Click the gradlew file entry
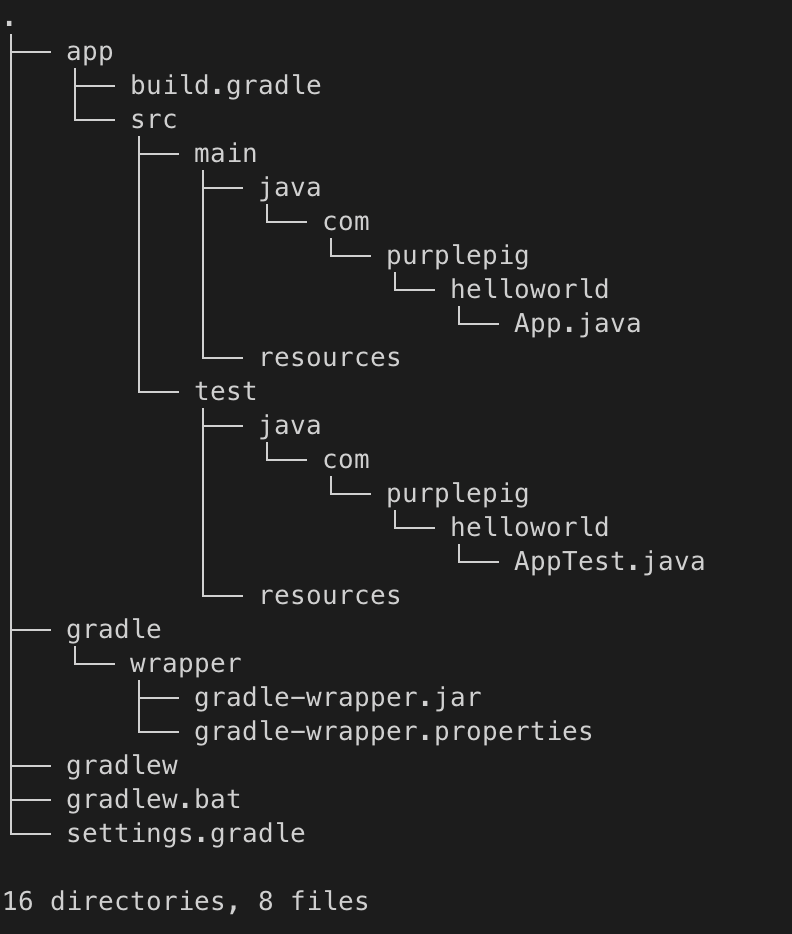 point(122,766)
